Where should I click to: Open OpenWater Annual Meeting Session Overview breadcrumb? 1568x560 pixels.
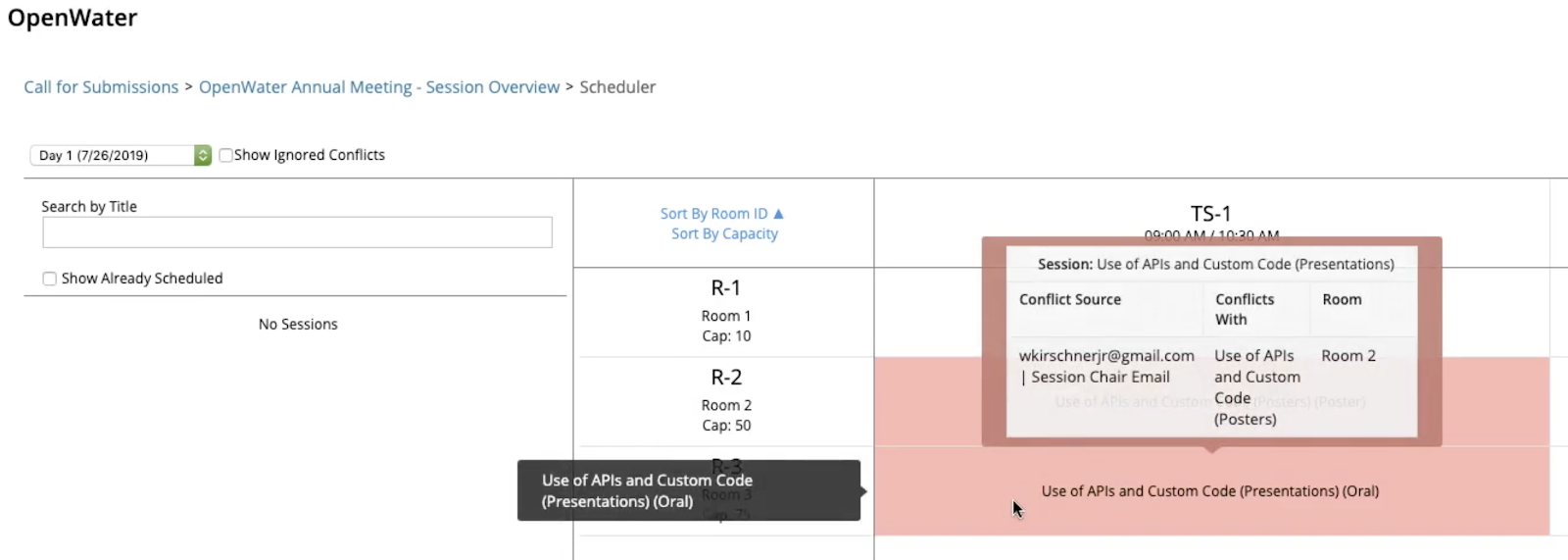point(379,87)
